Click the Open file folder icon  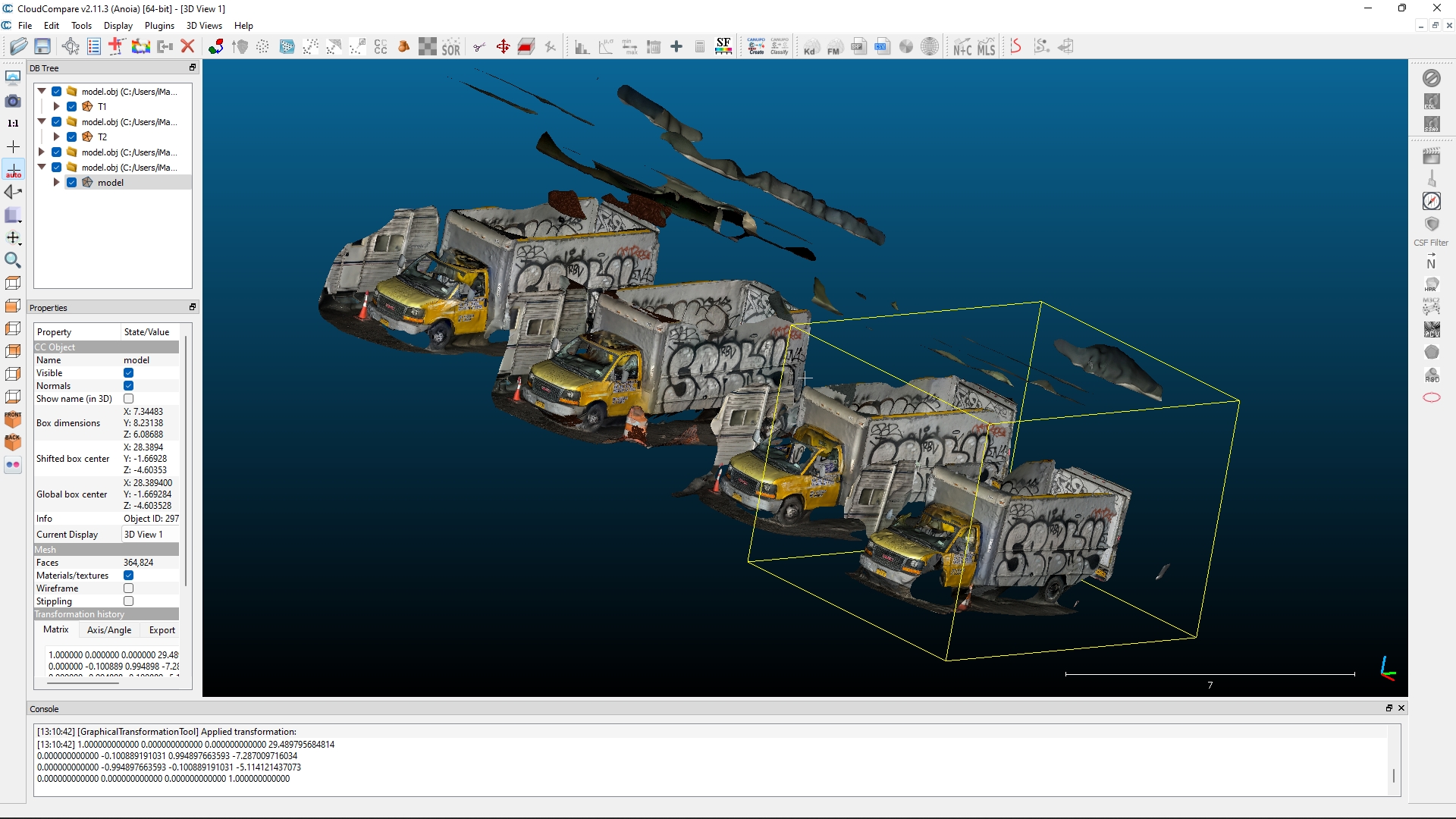pyautogui.click(x=18, y=46)
